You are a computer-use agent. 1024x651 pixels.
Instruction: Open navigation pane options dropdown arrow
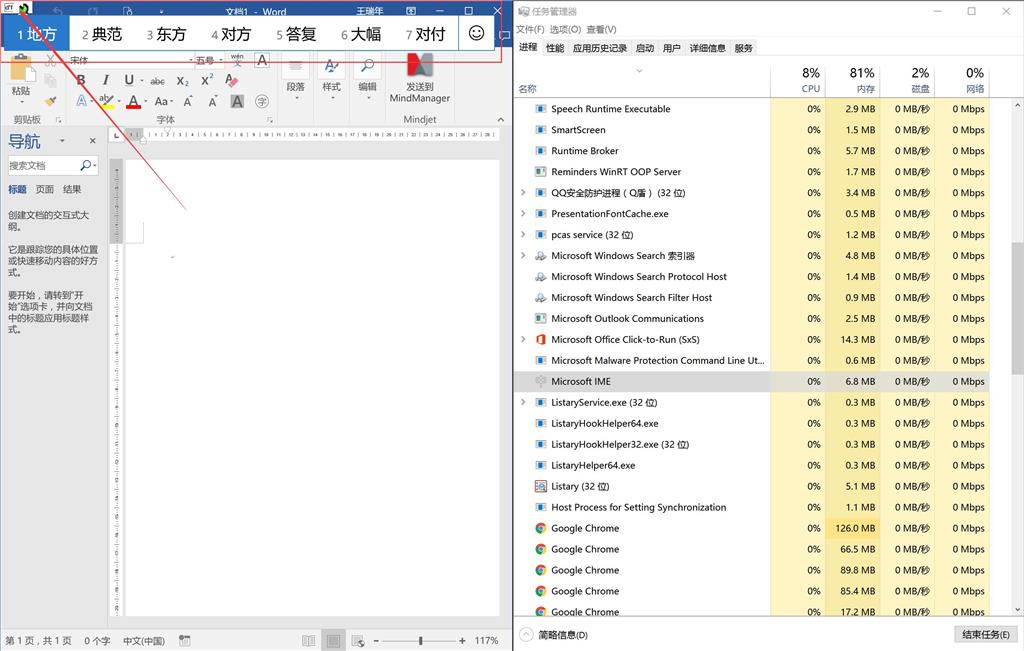point(62,140)
